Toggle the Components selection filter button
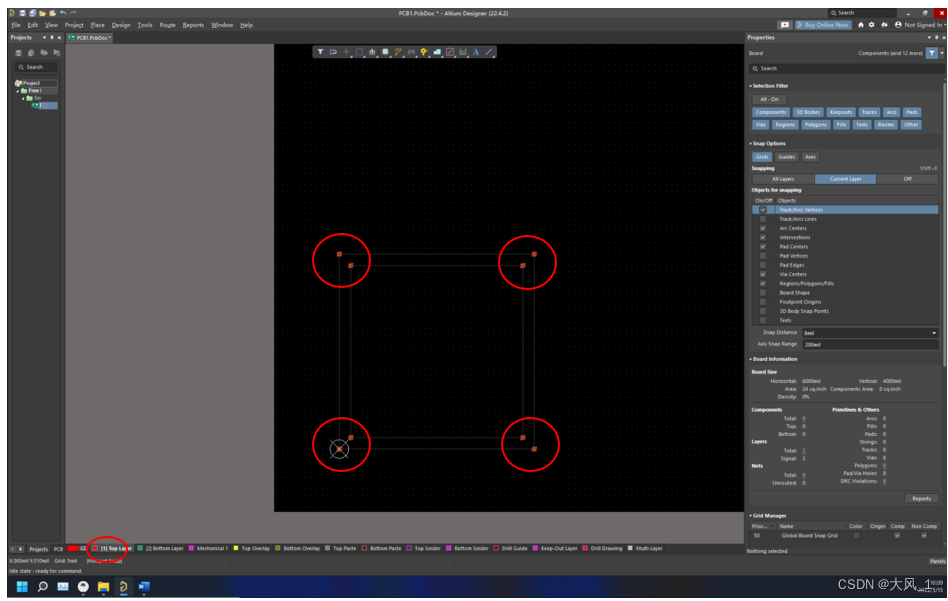 point(771,112)
